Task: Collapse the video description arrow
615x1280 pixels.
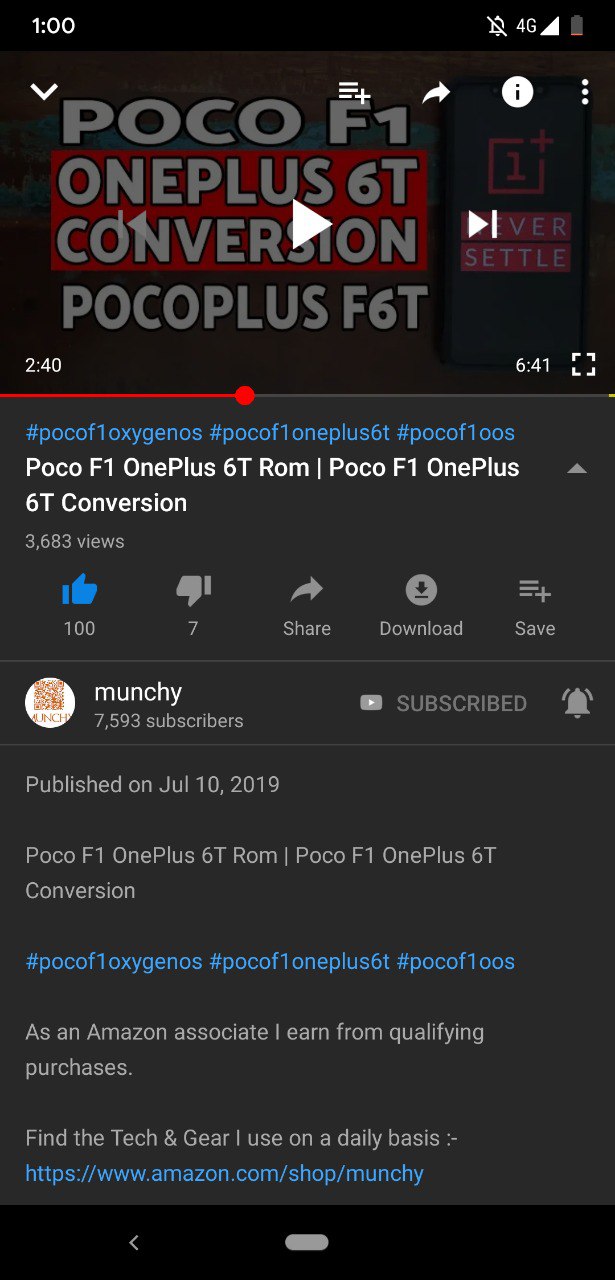Action: point(577,468)
